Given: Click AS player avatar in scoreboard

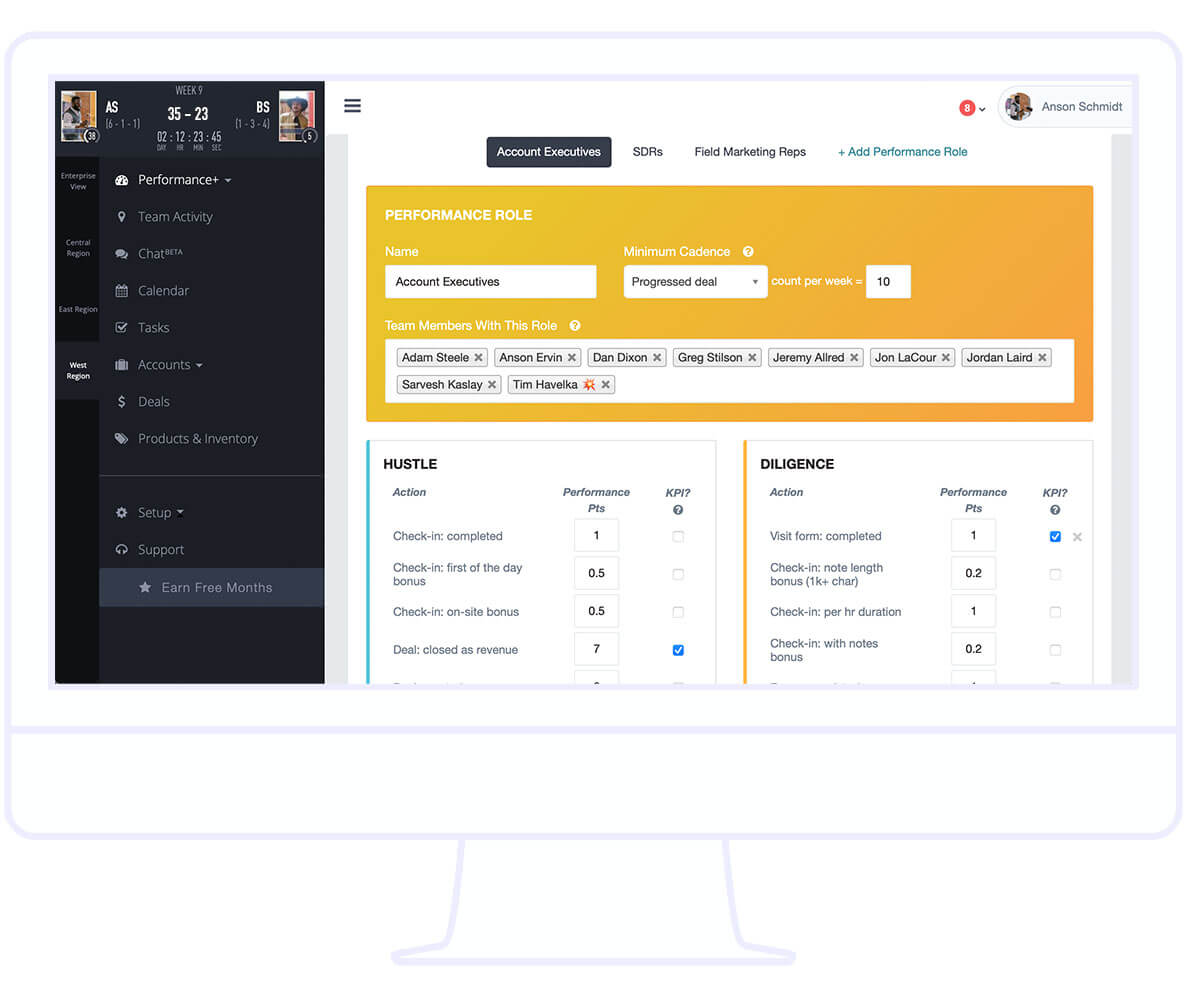Looking at the screenshot, I should pyautogui.click(x=79, y=116).
